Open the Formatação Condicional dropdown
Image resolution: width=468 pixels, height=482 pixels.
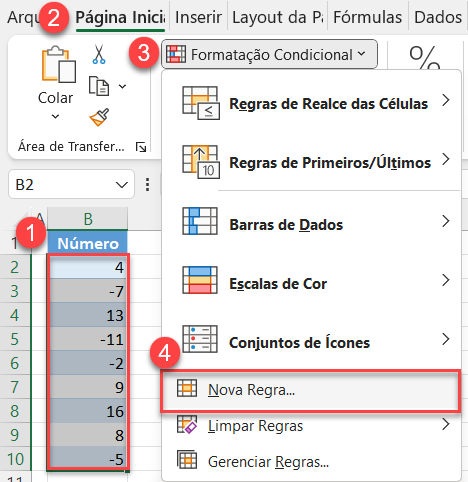[269, 54]
